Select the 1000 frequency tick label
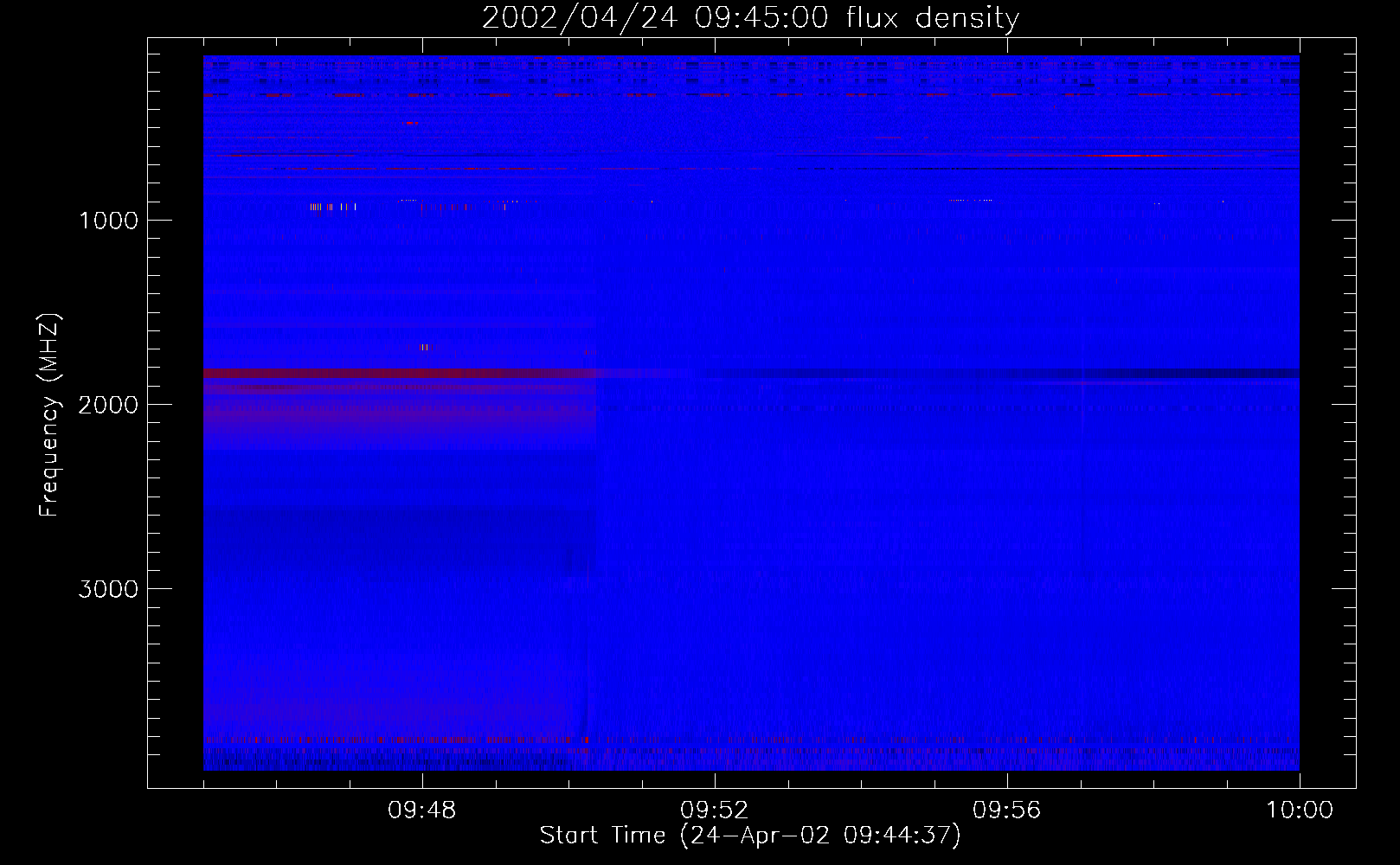The height and width of the screenshot is (865, 1400). point(109,221)
